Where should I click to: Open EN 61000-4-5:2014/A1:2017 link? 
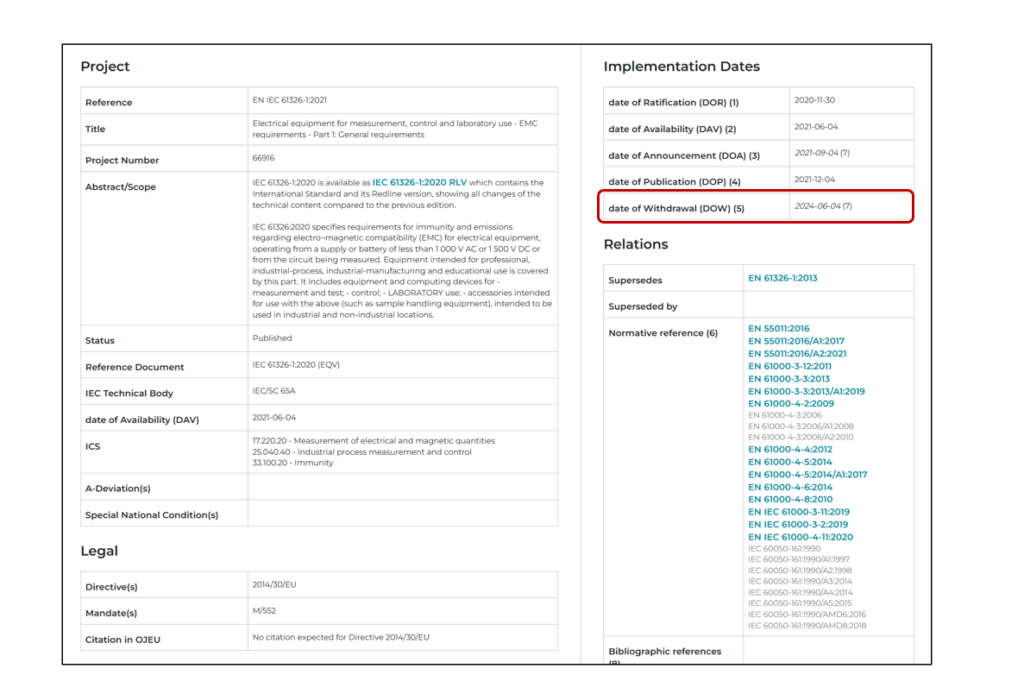click(807, 474)
